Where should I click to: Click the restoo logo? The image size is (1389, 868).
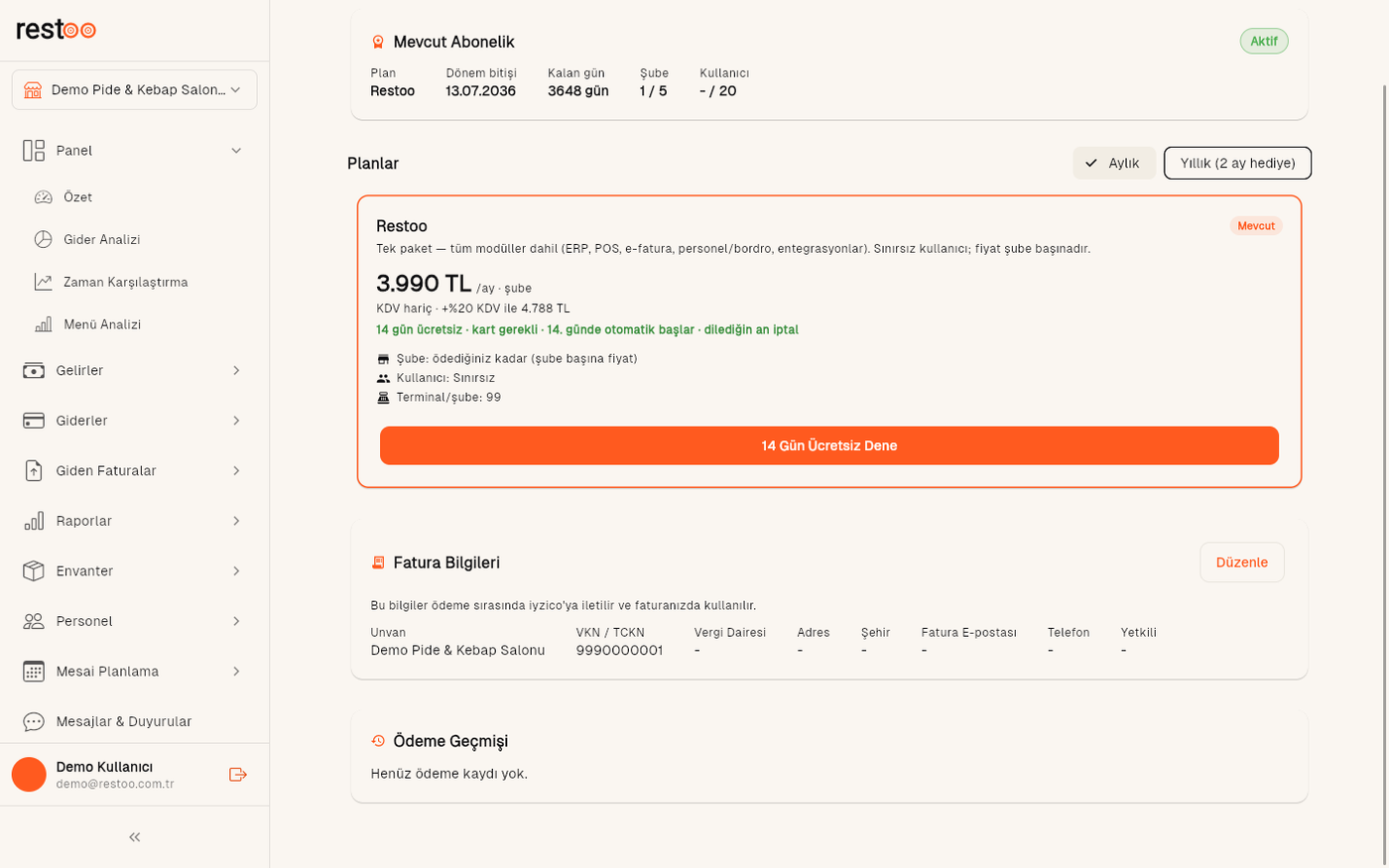57,30
